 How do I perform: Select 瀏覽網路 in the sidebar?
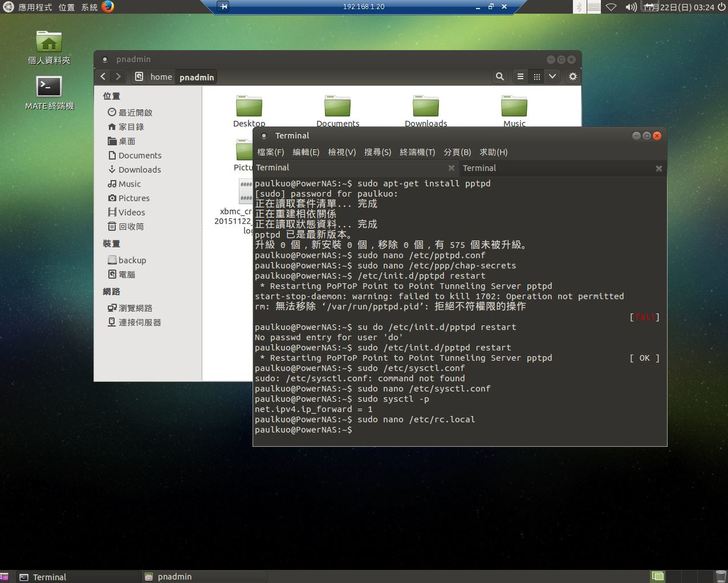[x=135, y=308]
